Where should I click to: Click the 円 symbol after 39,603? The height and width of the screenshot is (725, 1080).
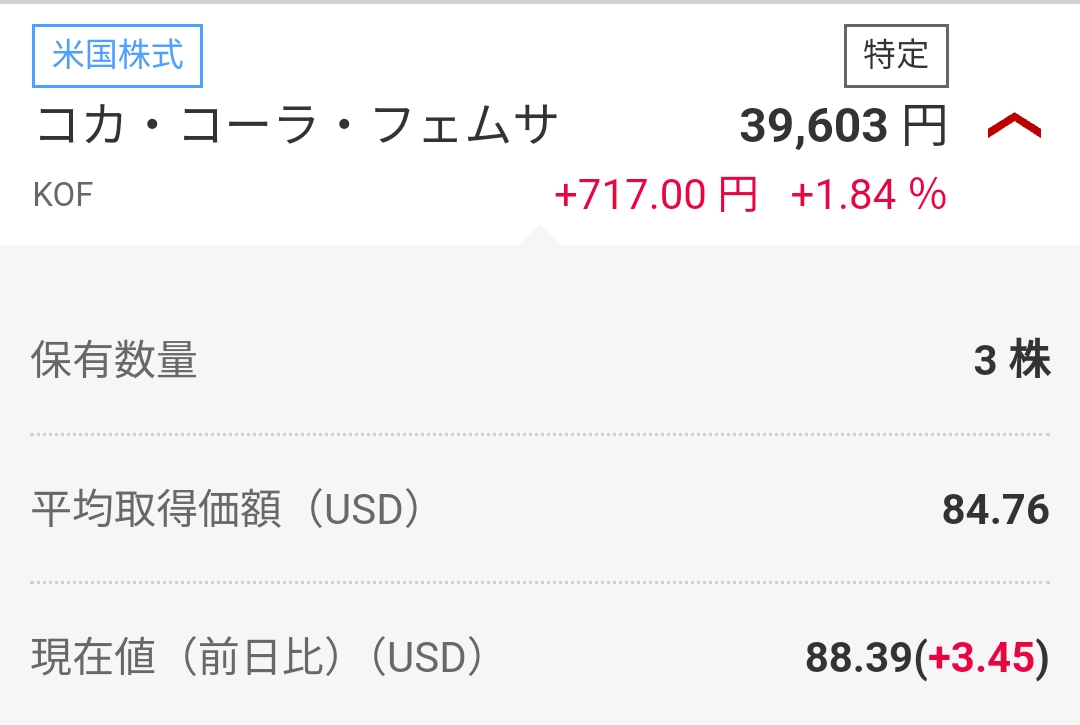click(924, 126)
